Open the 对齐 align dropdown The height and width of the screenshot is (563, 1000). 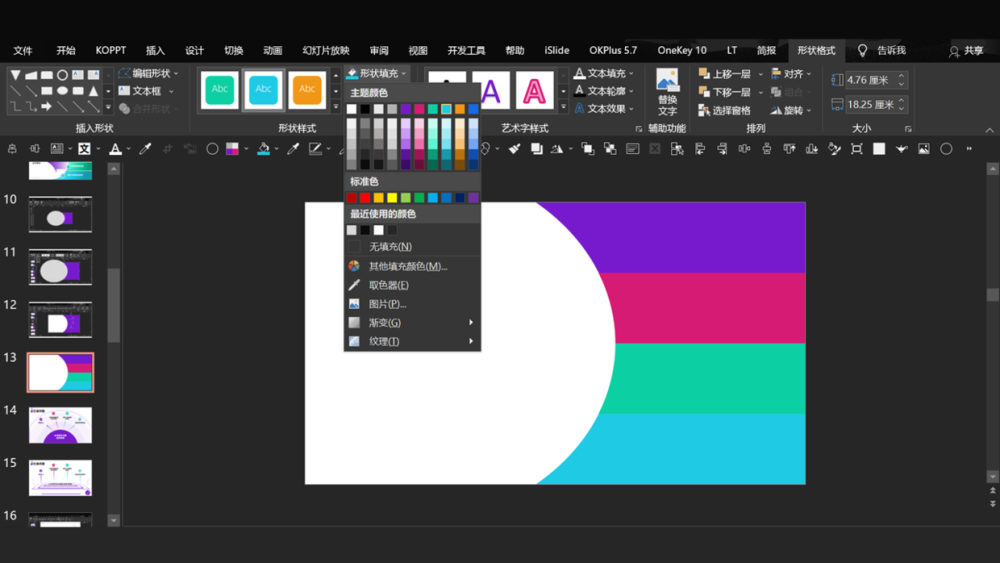point(792,74)
